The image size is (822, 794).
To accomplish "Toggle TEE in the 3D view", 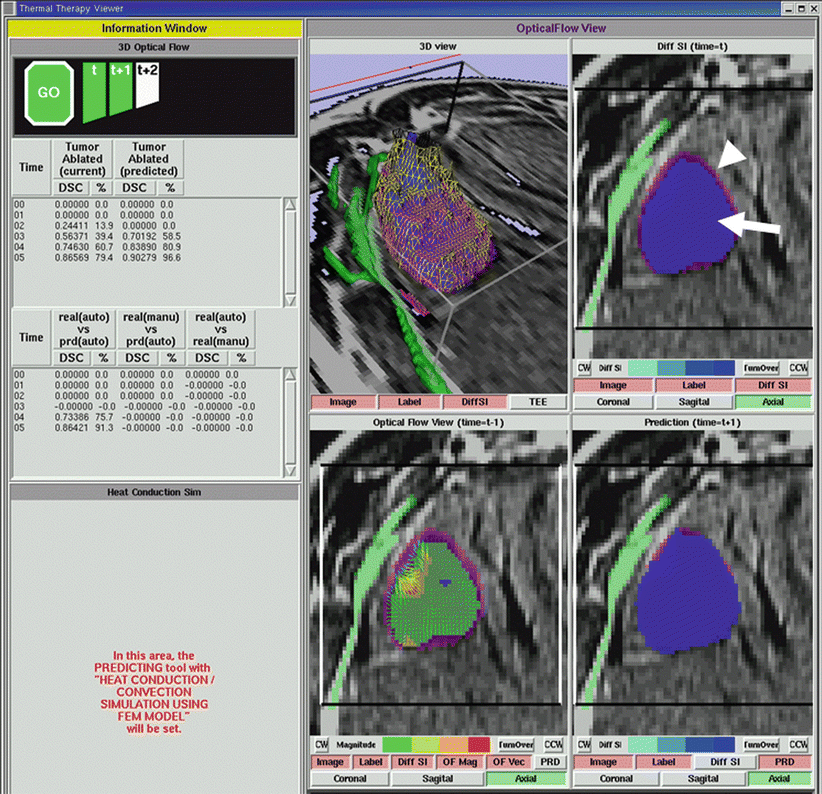I will tap(531, 401).
